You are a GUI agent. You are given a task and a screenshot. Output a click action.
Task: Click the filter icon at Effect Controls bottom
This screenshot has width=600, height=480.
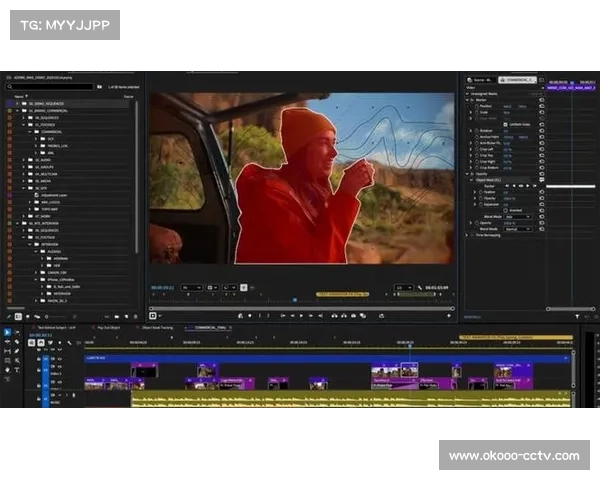tap(577, 317)
